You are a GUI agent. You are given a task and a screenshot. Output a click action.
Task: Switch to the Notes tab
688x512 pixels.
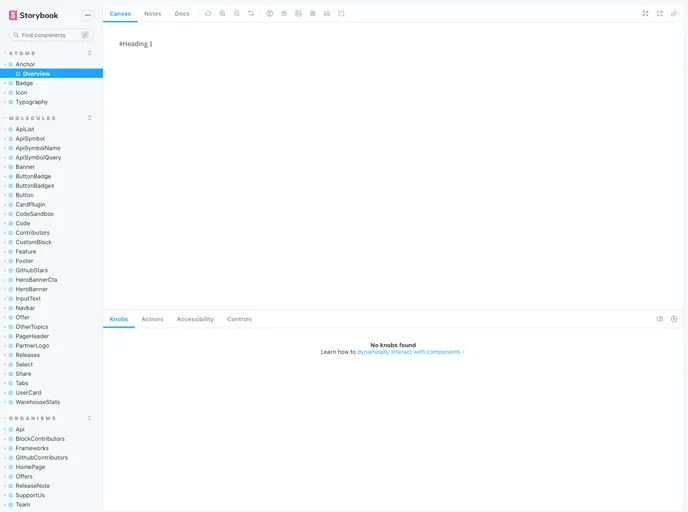(x=153, y=14)
